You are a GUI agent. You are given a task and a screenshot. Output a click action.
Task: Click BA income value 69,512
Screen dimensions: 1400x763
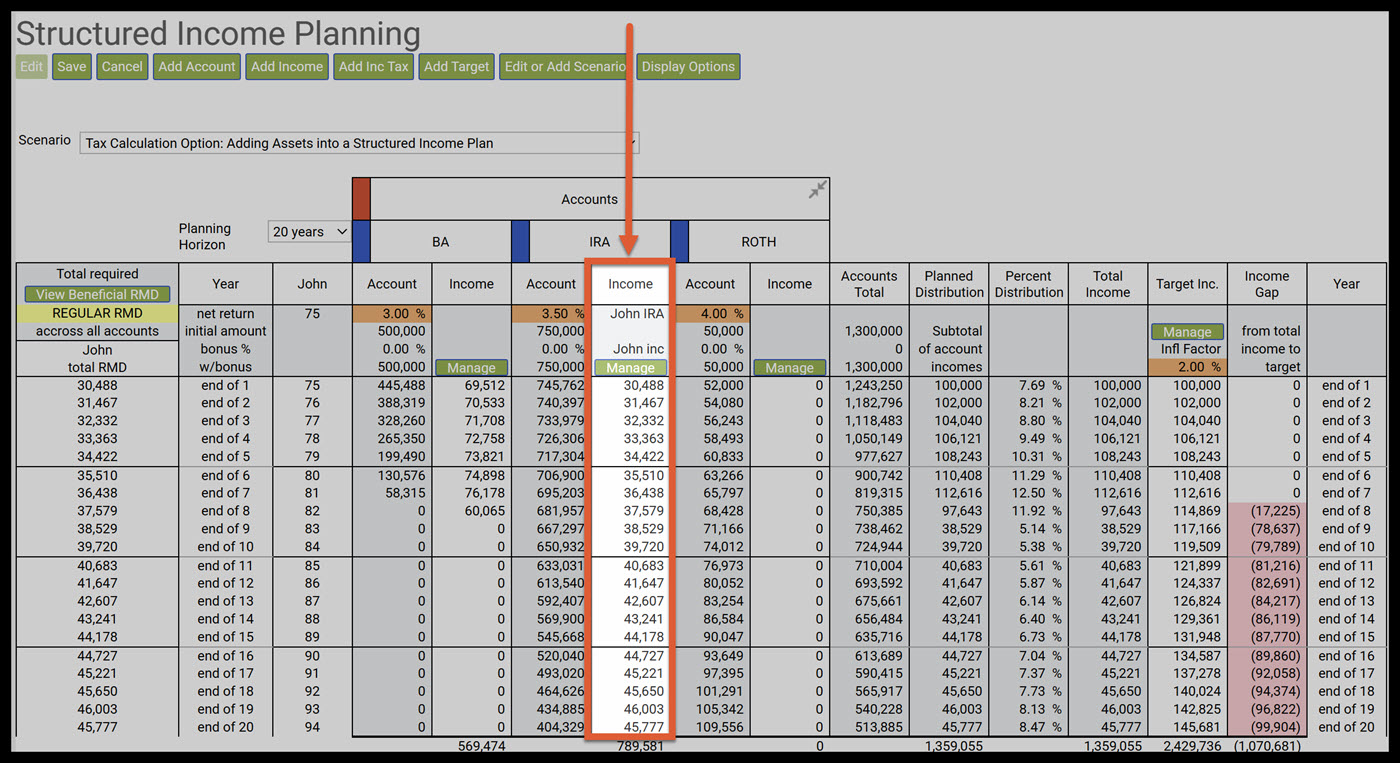[483, 386]
